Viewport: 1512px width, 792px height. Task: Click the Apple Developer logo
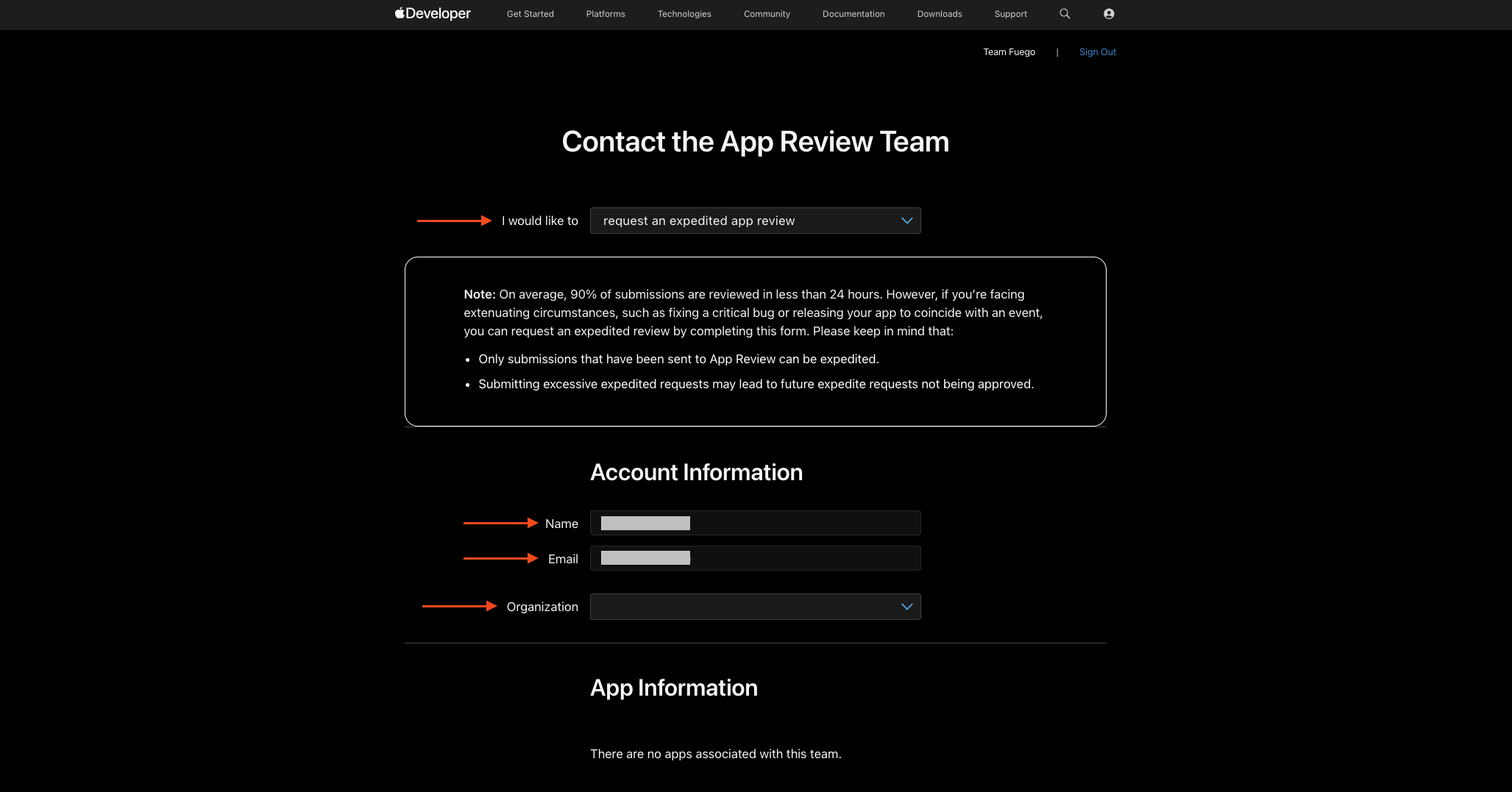[x=433, y=13]
